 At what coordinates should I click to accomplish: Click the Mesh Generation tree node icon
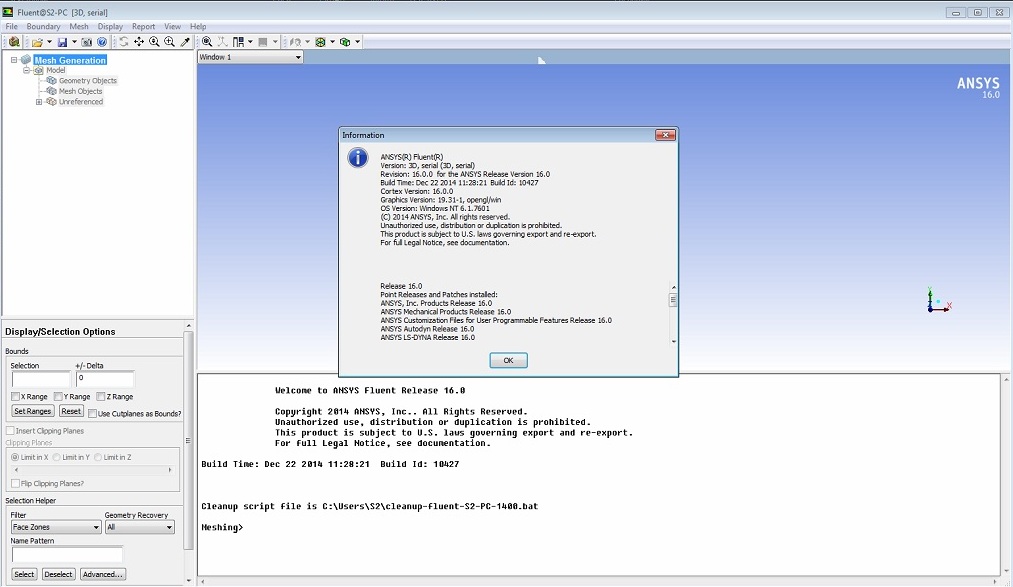click(26, 60)
